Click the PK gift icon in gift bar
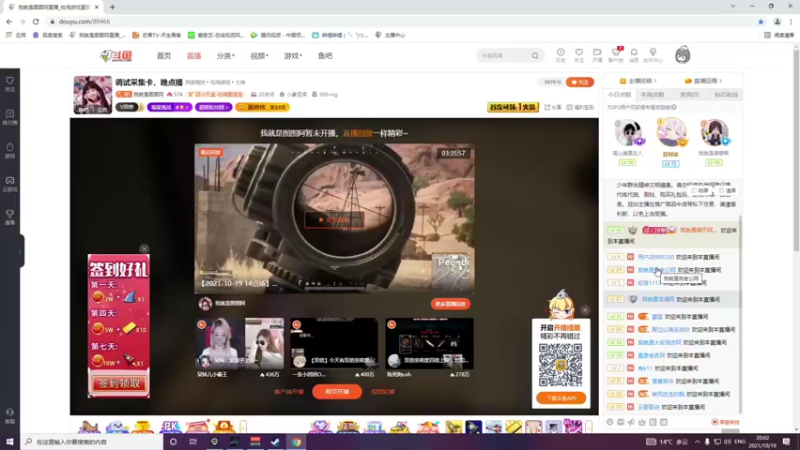 [170, 427]
